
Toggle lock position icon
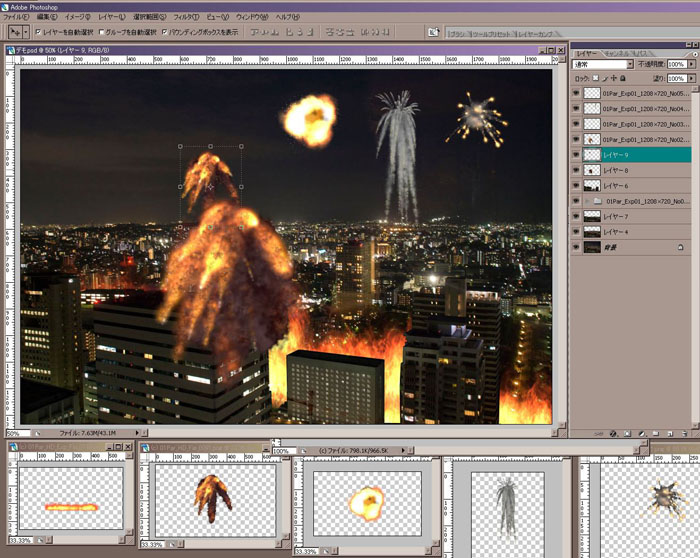614,78
